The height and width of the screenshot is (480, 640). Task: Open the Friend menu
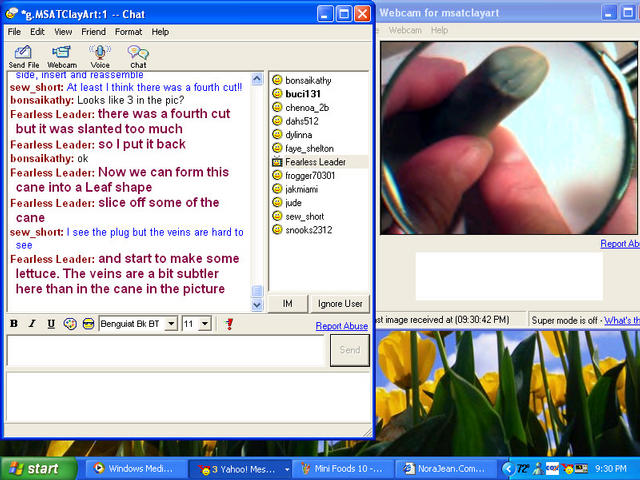tap(93, 32)
